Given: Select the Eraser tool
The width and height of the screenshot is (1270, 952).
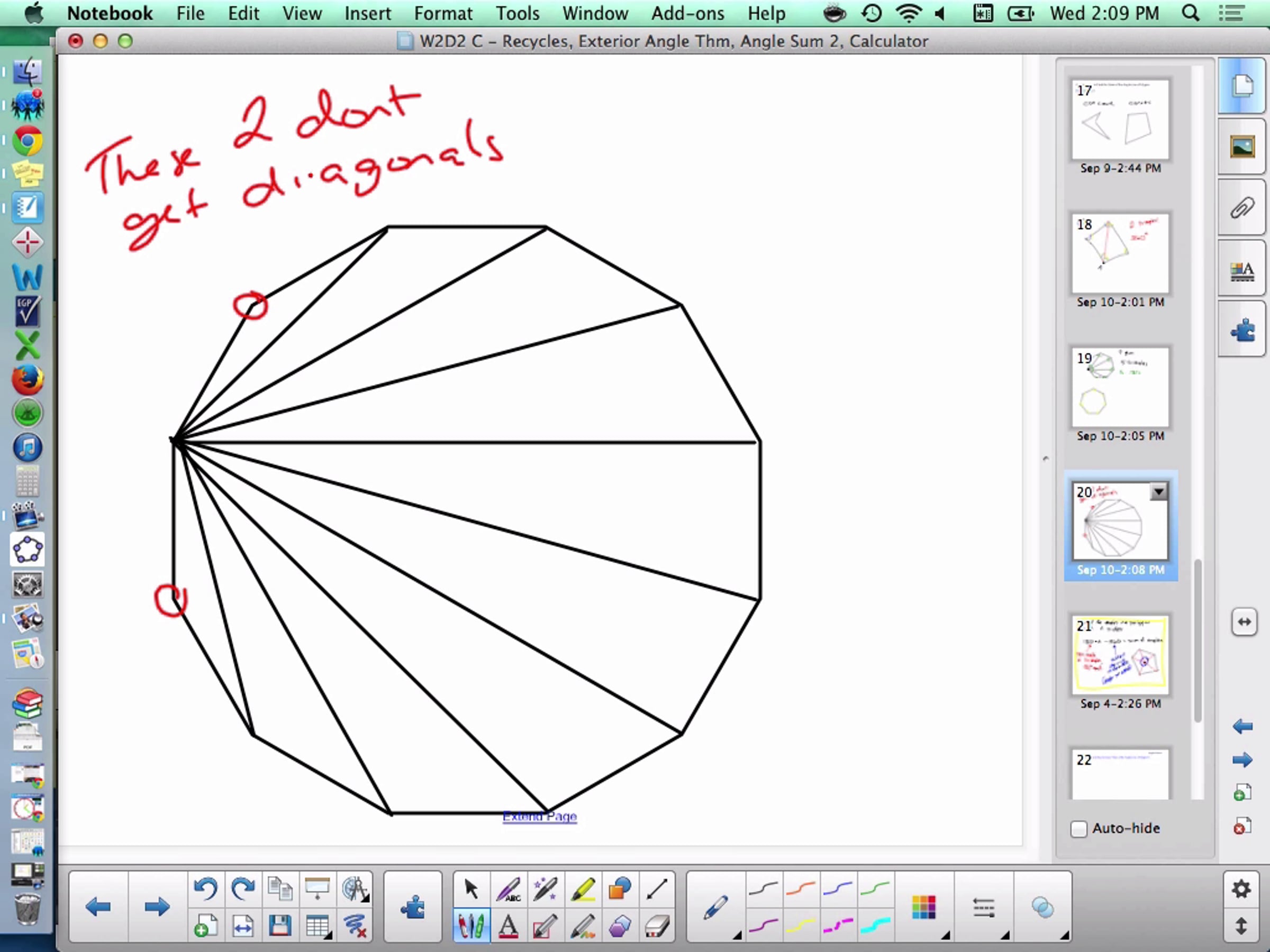Looking at the screenshot, I should point(657,926).
